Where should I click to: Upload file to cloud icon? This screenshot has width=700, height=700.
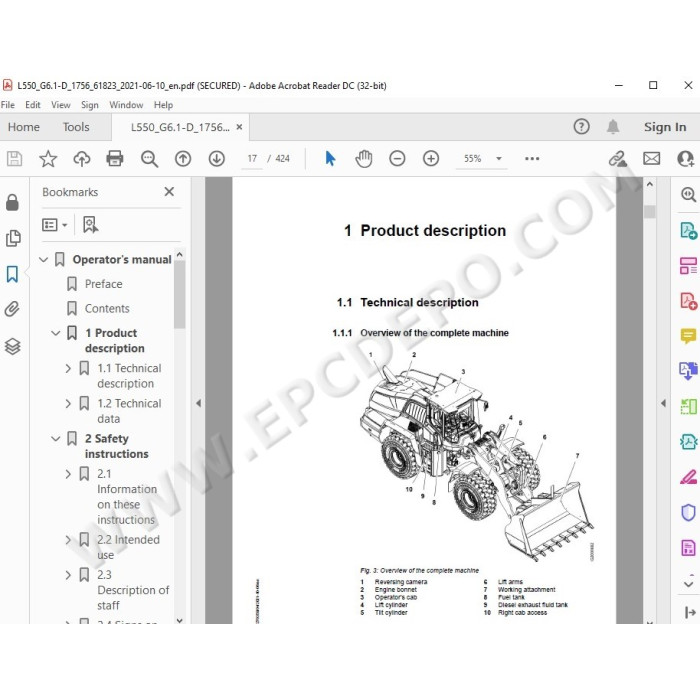(x=82, y=158)
